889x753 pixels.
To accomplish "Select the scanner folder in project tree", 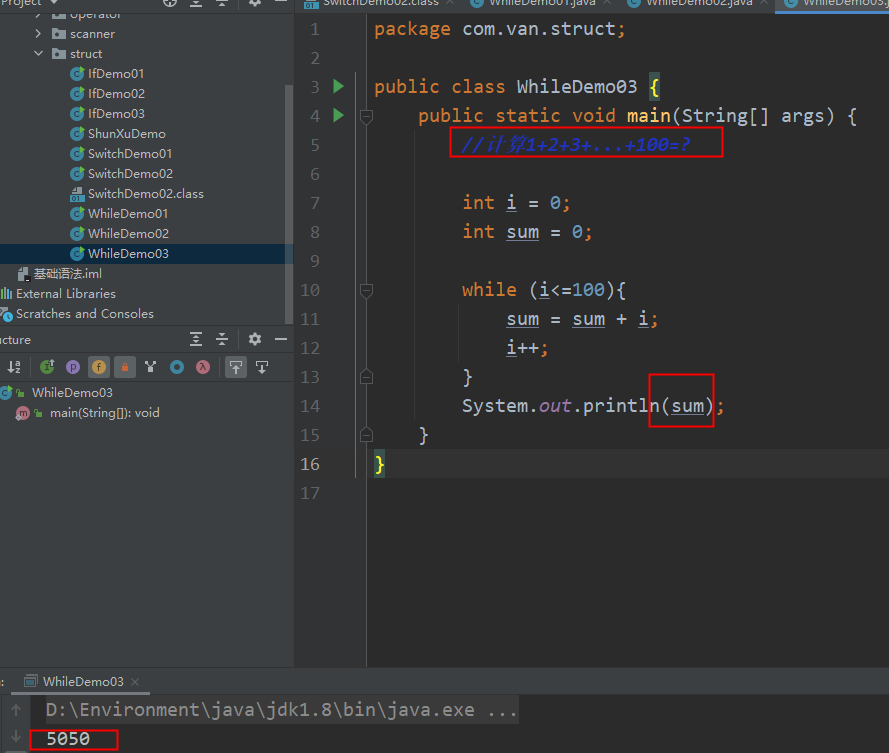I will click(92, 34).
